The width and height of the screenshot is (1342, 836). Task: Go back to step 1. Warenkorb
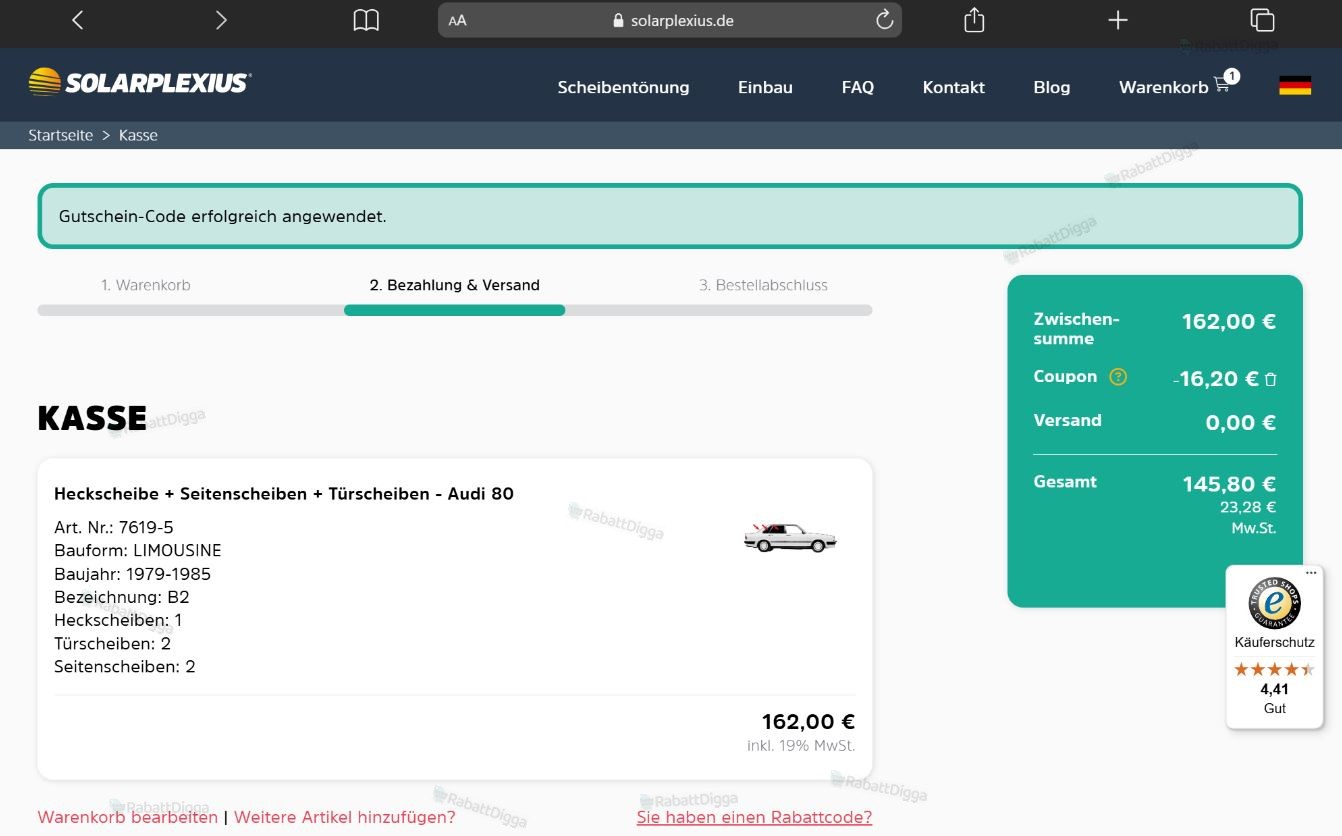point(146,285)
